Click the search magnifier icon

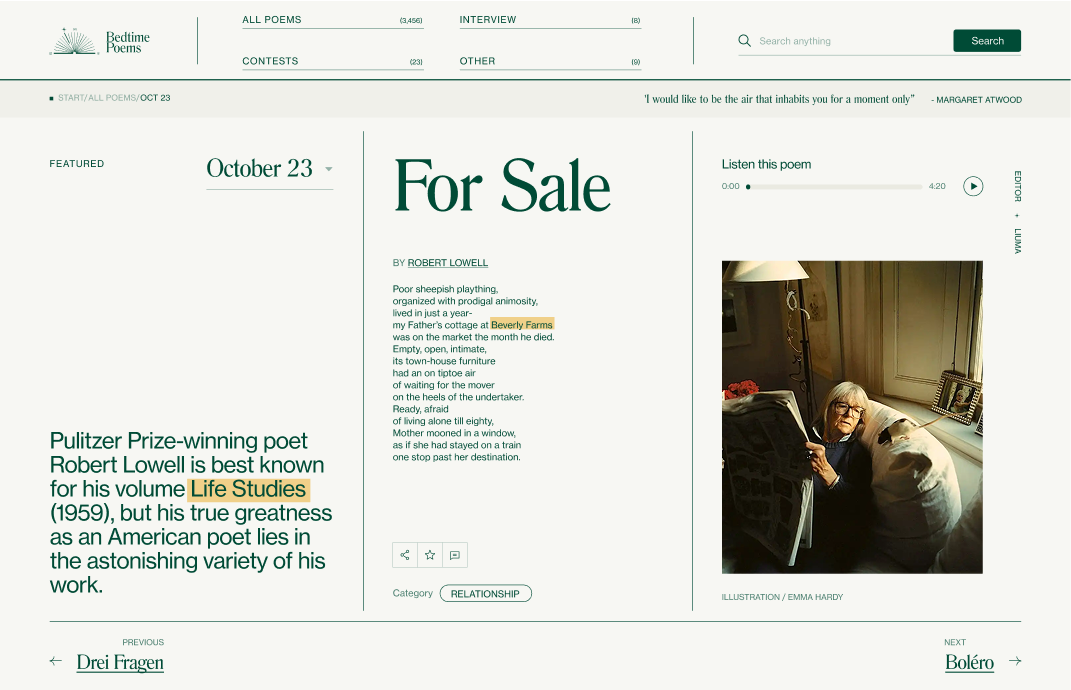tap(745, 41)
